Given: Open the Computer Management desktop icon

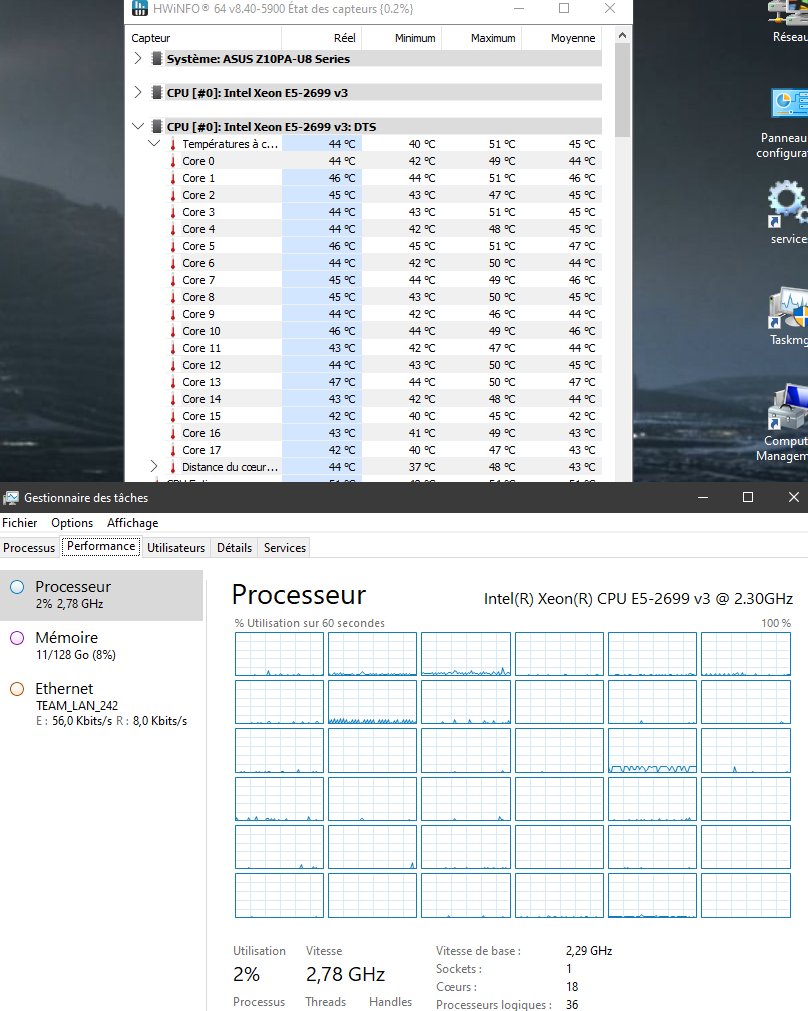Looking at the screenshot, I should 788,407.
